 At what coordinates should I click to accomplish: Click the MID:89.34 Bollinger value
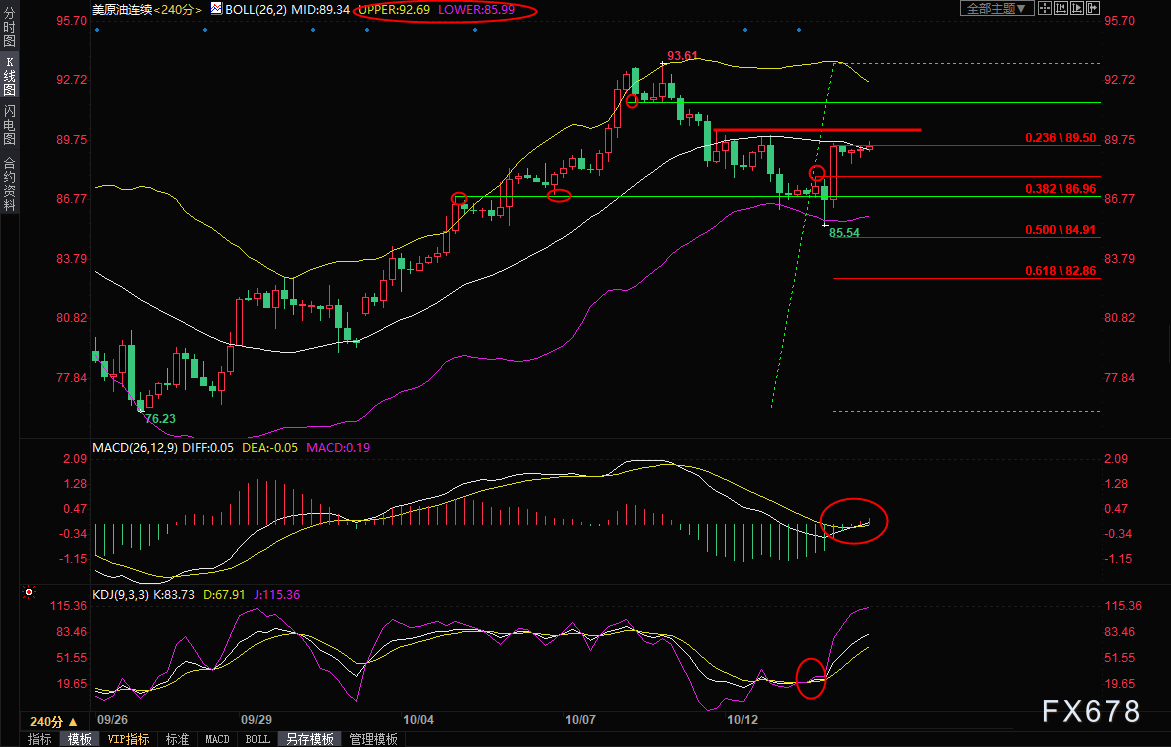320,10
